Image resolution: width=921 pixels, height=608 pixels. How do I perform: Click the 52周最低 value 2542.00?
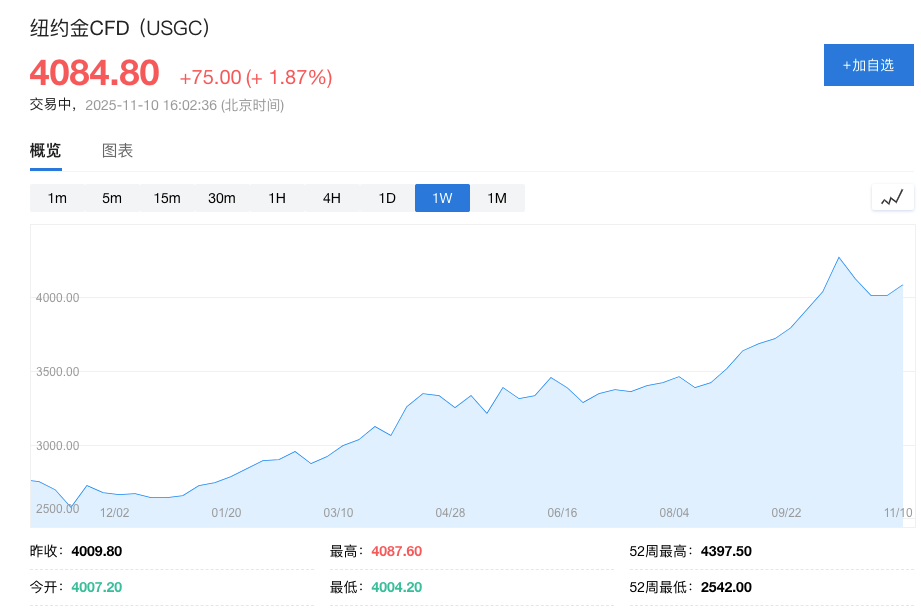coord(726,587)
